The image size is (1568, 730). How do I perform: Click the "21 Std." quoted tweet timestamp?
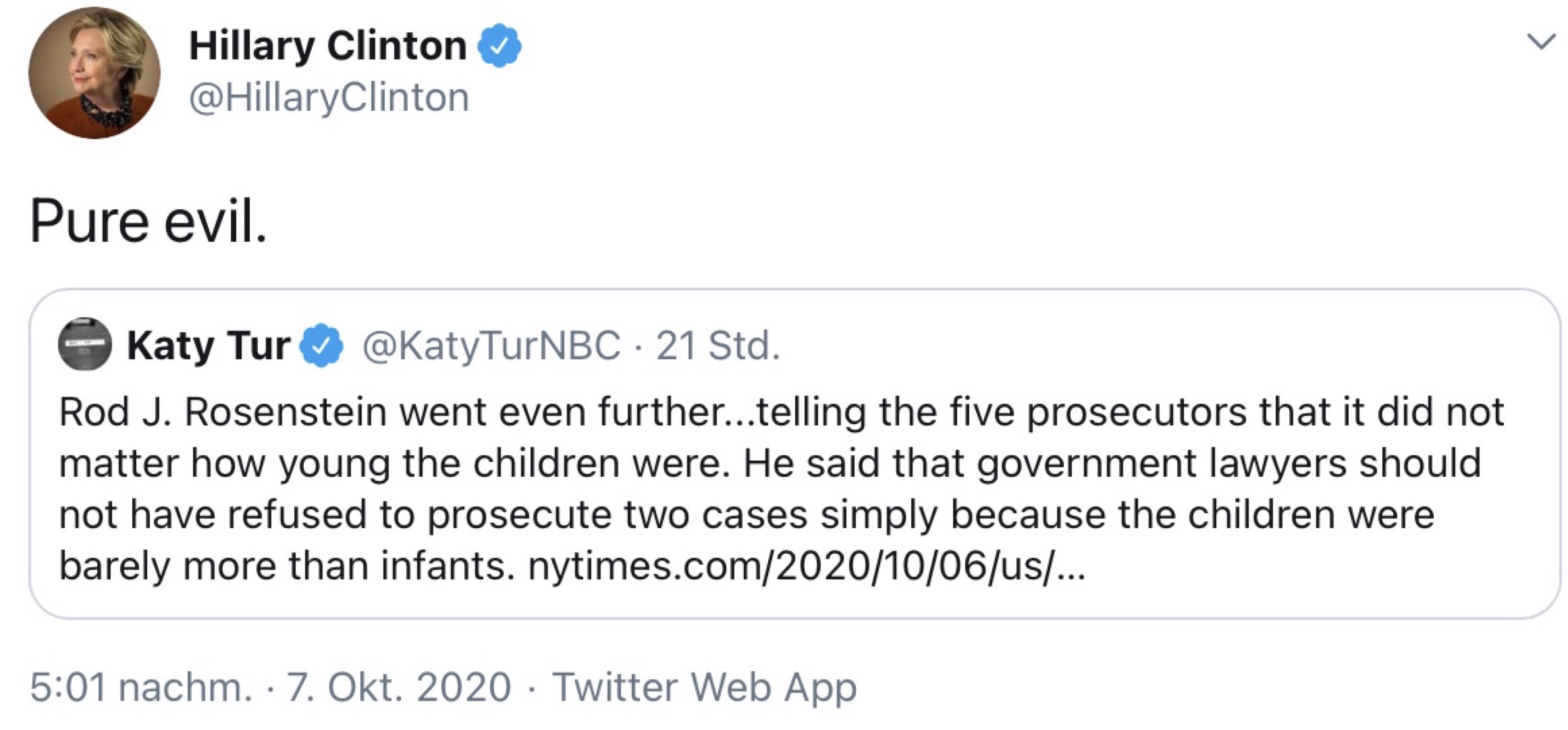(x=718, y=346)
